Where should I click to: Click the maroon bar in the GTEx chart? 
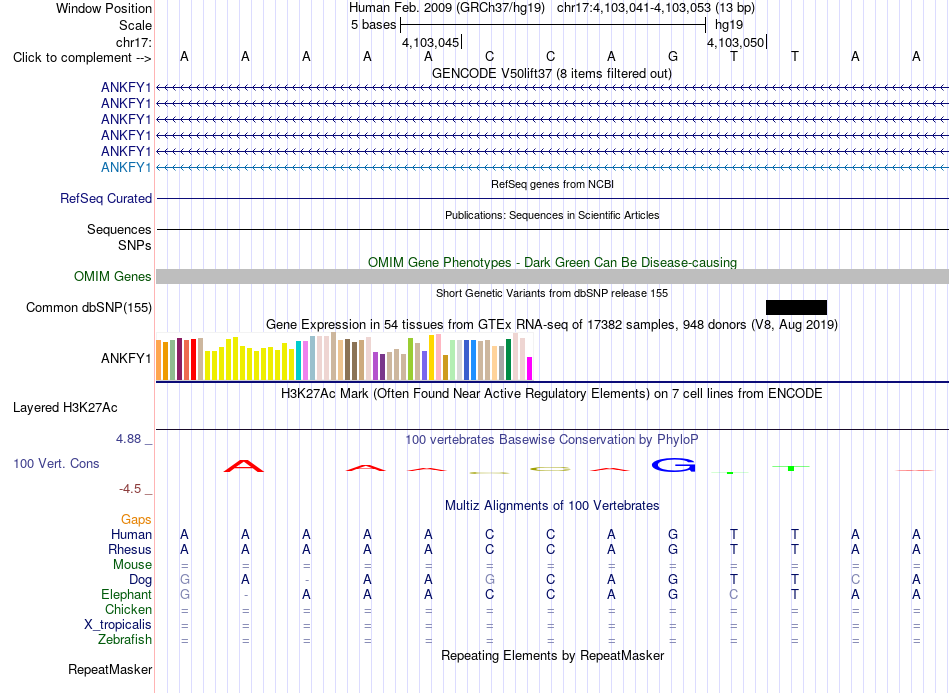click(179, 359)
